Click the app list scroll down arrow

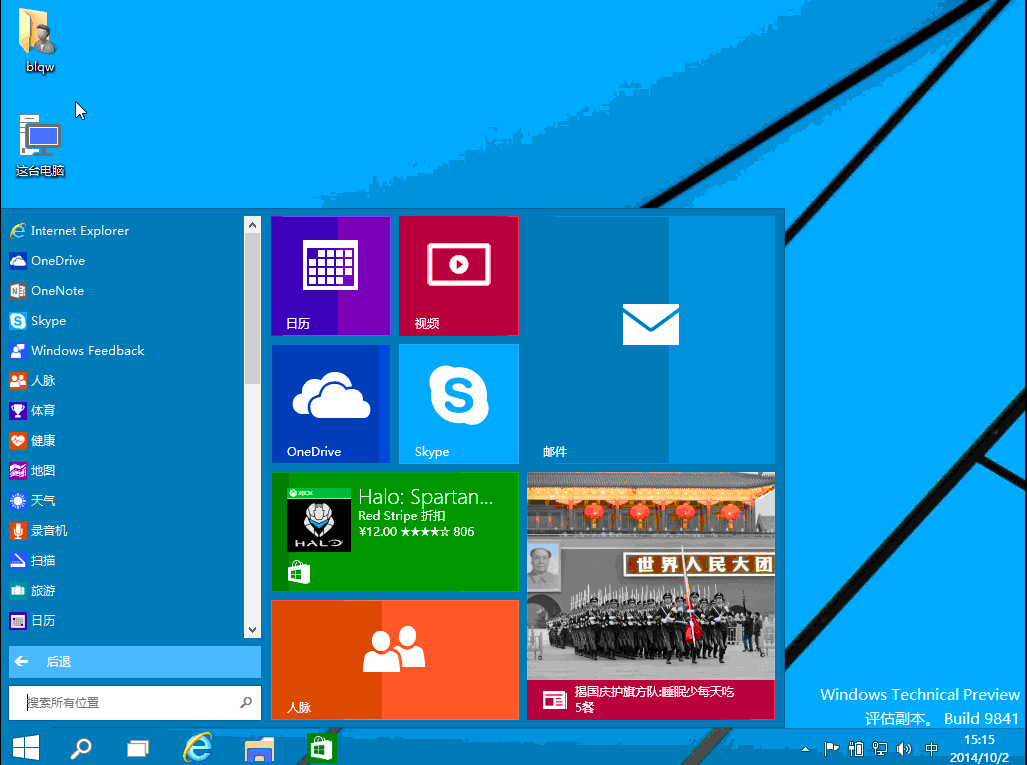coord(252,630)
